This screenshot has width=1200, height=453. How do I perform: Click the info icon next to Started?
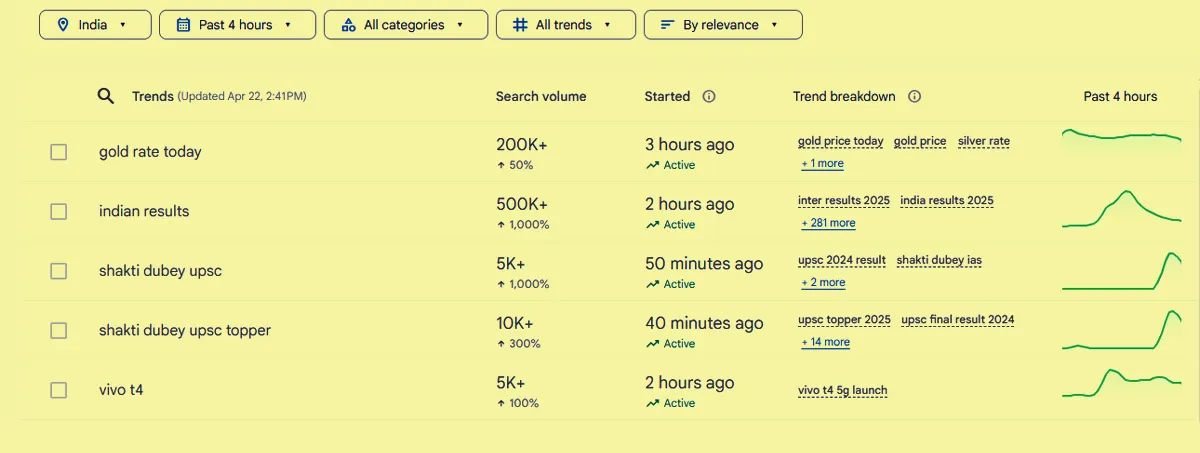709,97
